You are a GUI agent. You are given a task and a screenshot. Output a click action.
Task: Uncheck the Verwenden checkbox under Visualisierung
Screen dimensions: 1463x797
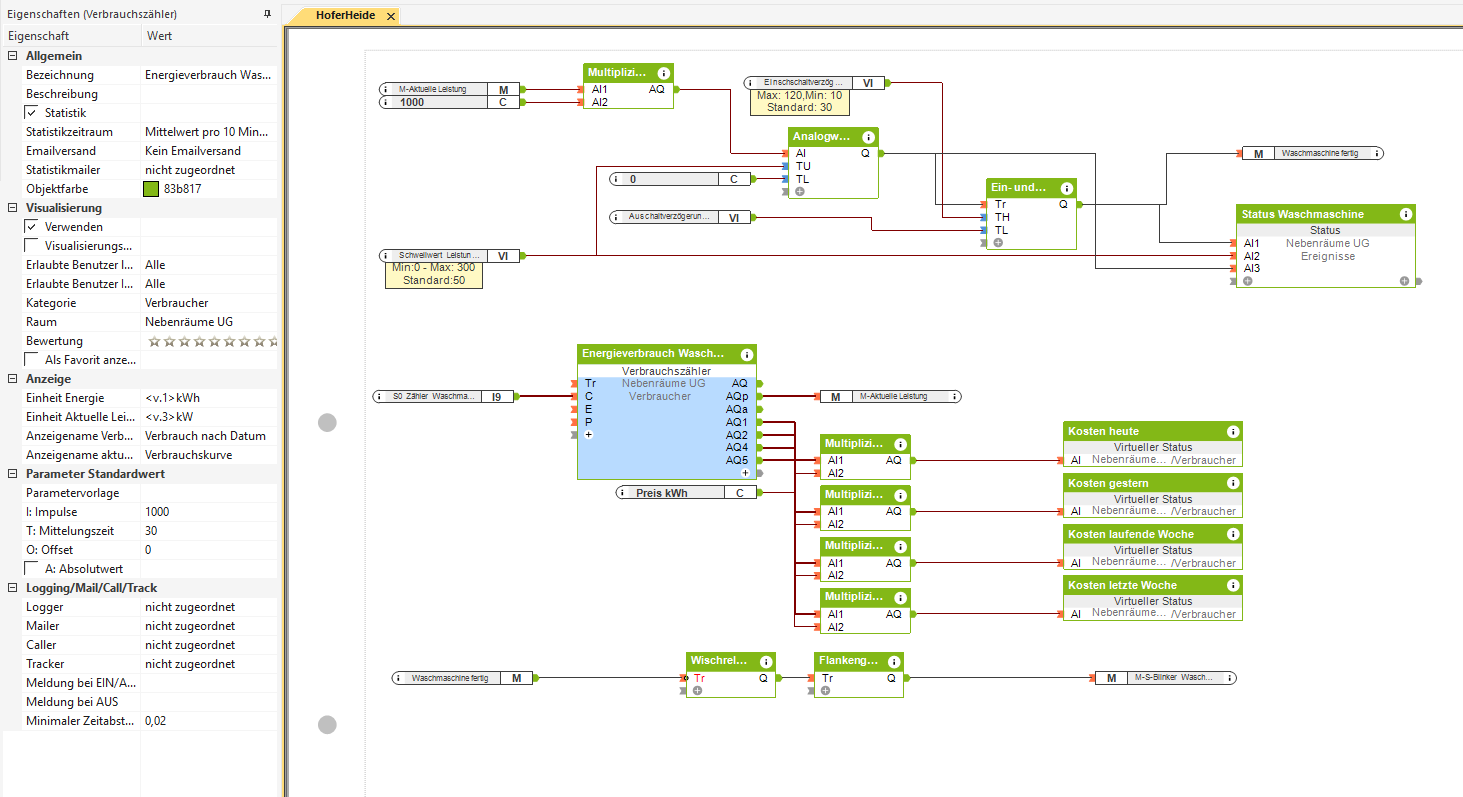pyautogui.click(x=32, y=227)
